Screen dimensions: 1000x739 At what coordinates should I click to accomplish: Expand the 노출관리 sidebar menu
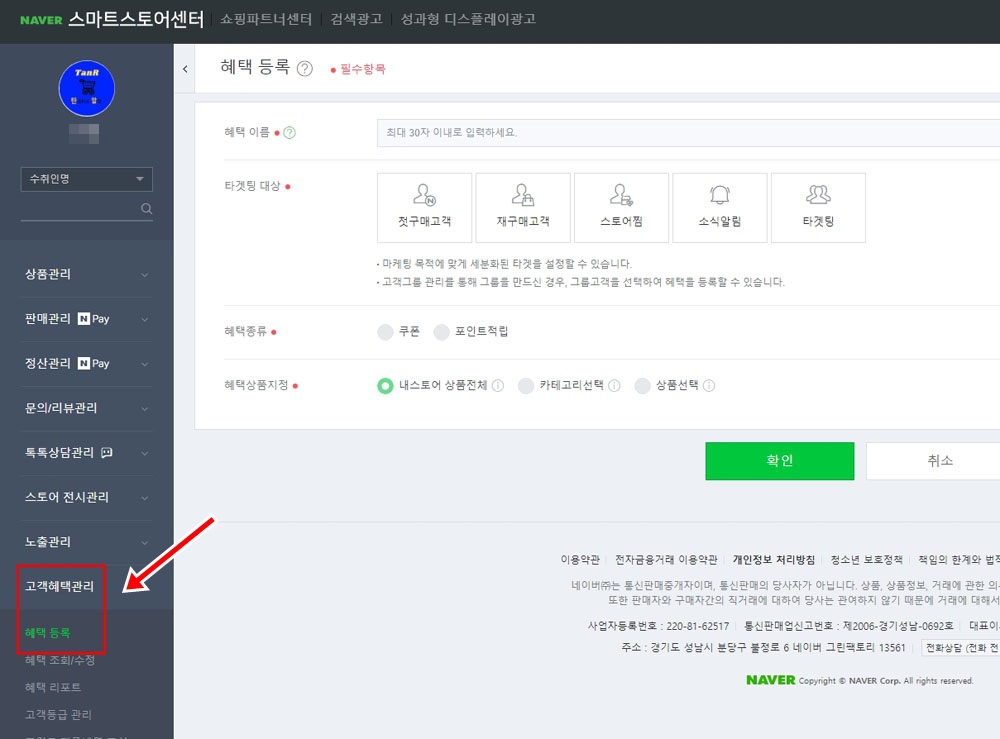click(87, 542)
